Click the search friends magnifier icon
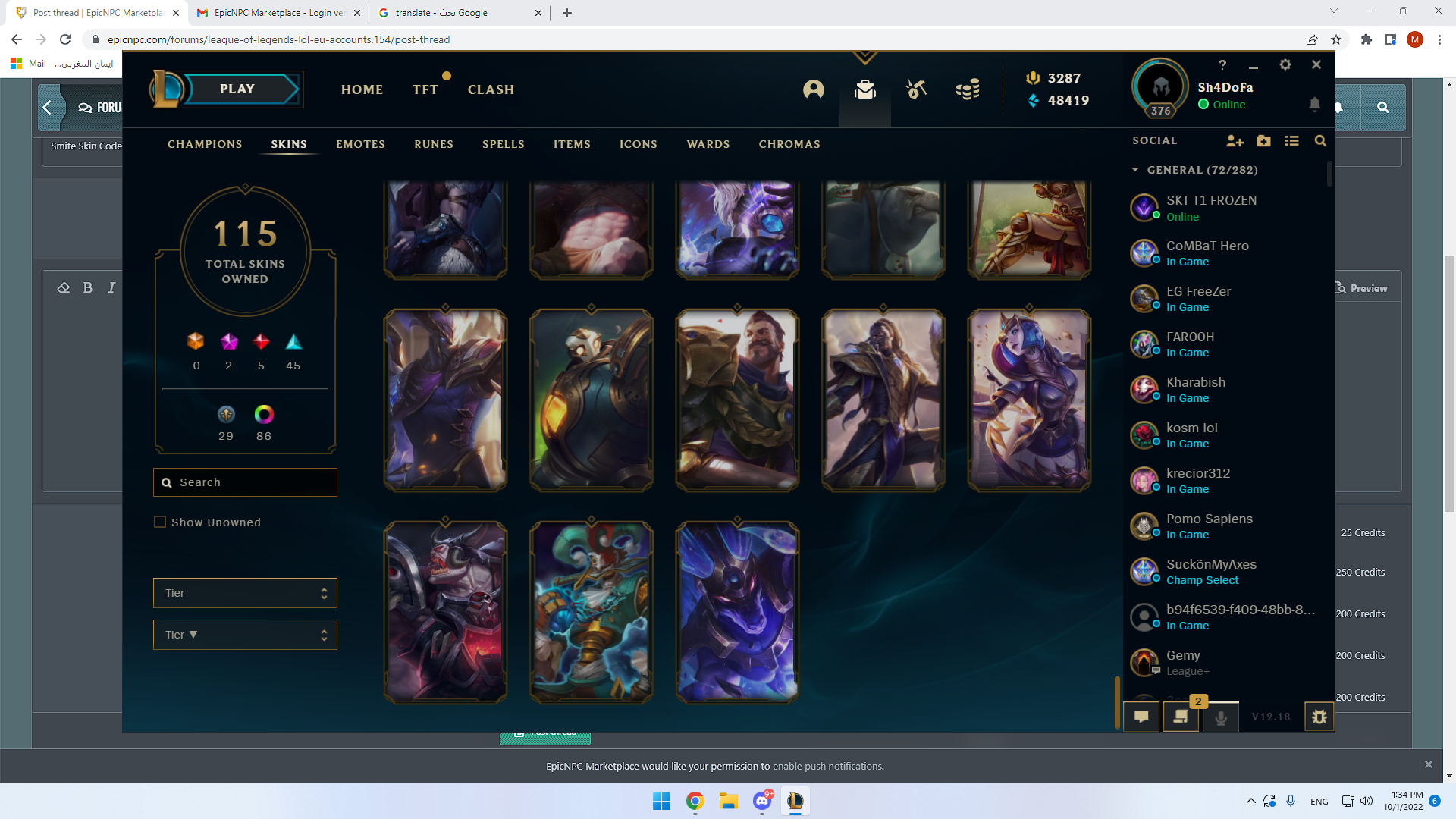Image resolution: width=1456 pixels, height=819 pixels. coord(1320,141)
